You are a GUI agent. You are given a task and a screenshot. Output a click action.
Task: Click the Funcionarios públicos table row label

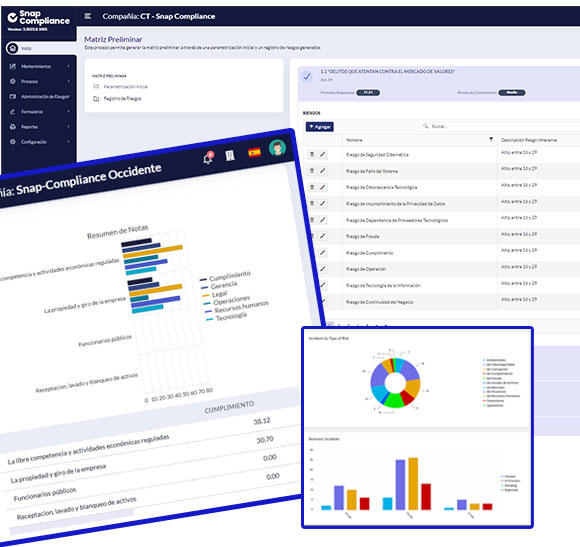point(45,494)
